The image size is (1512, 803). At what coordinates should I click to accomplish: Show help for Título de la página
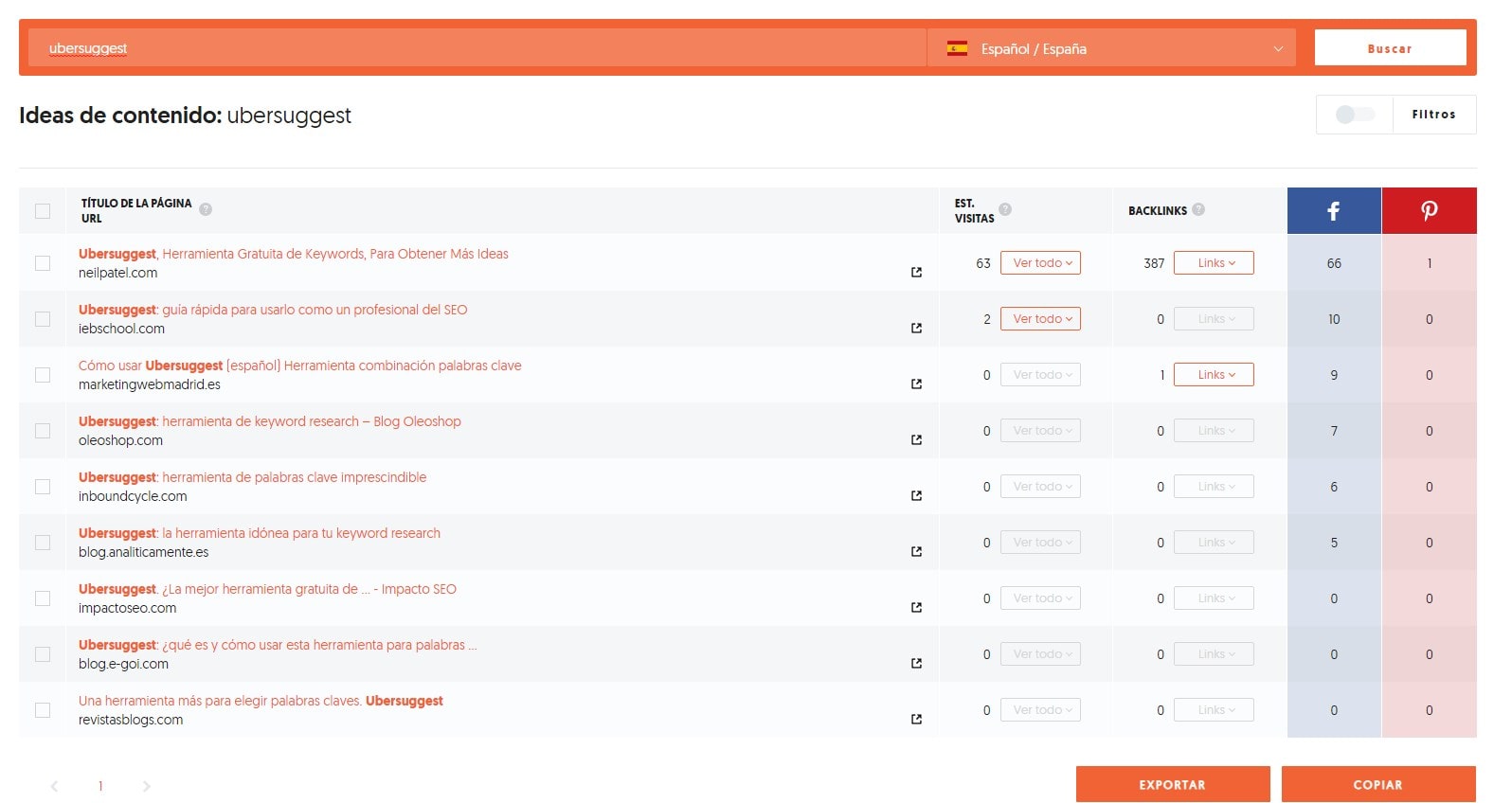point(206,209)
